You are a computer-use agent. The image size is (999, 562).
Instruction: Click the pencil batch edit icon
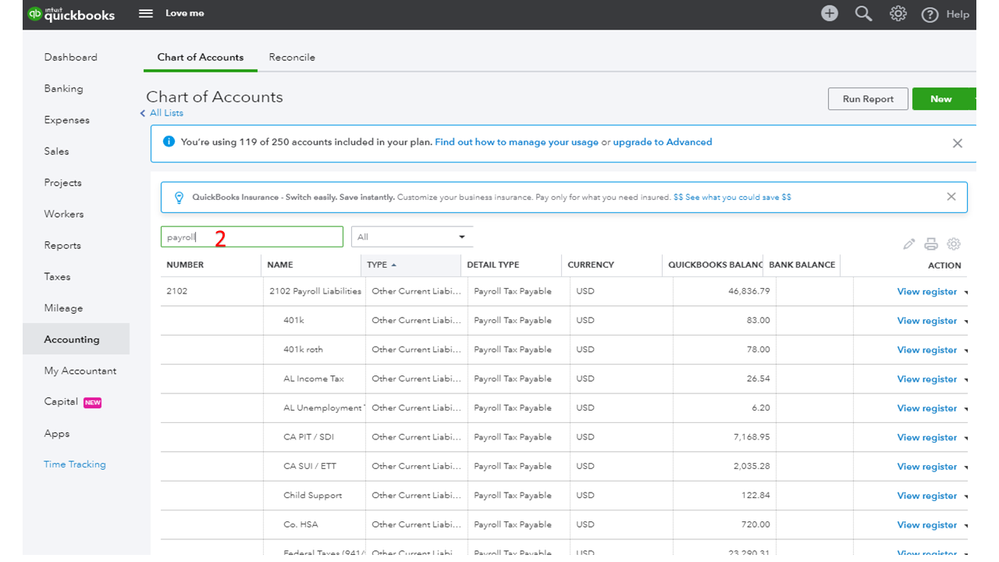(x=908, y=244)
